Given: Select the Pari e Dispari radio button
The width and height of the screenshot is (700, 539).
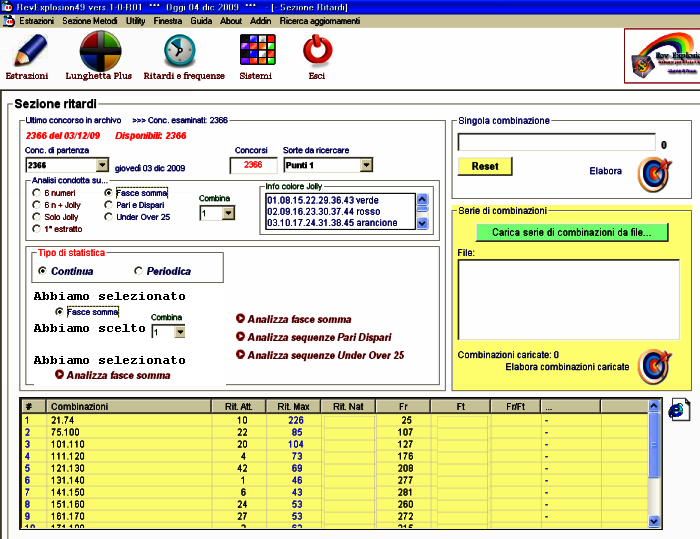Looking at the screenshot, I should tap(108, 205).
